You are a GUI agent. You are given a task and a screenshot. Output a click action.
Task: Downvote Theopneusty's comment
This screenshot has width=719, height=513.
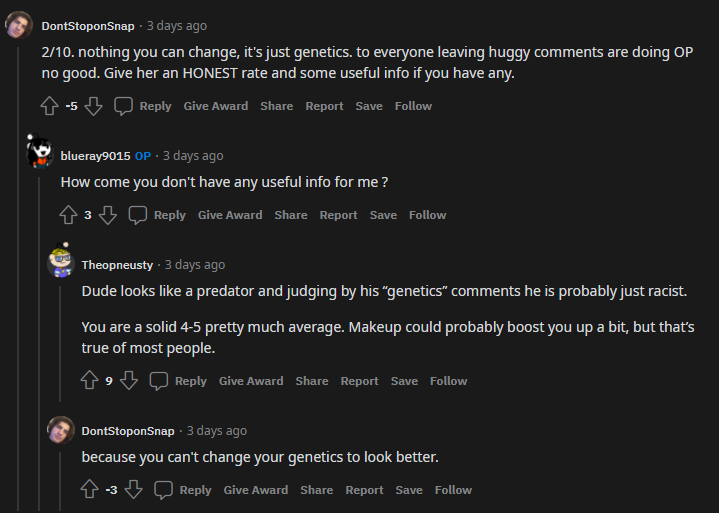coord(129,381)
